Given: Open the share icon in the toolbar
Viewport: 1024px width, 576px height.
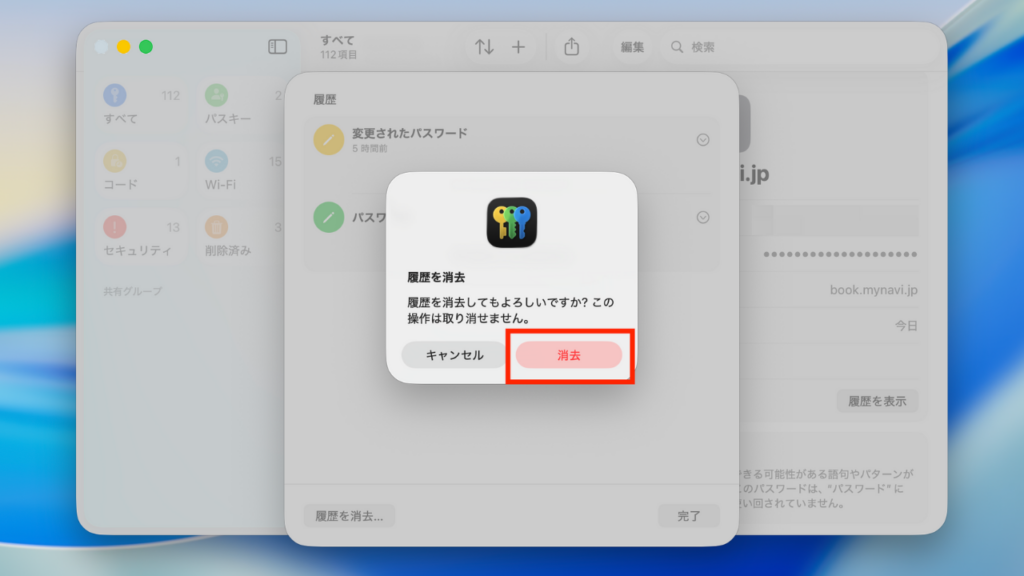Looking at the screenshot, I should click(x=572, y=46).
